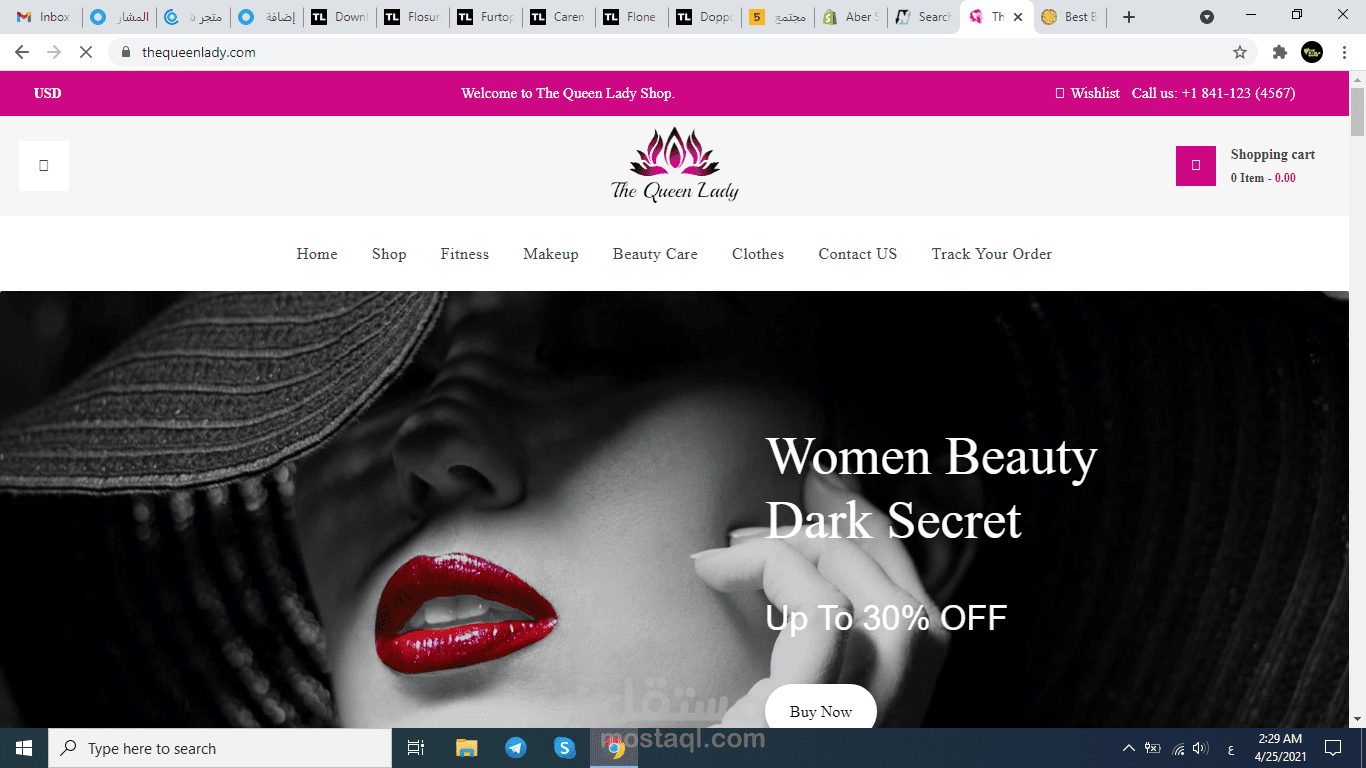Open the Shop menu item
Screen dimensions: 1366x768
click(389, 254)
